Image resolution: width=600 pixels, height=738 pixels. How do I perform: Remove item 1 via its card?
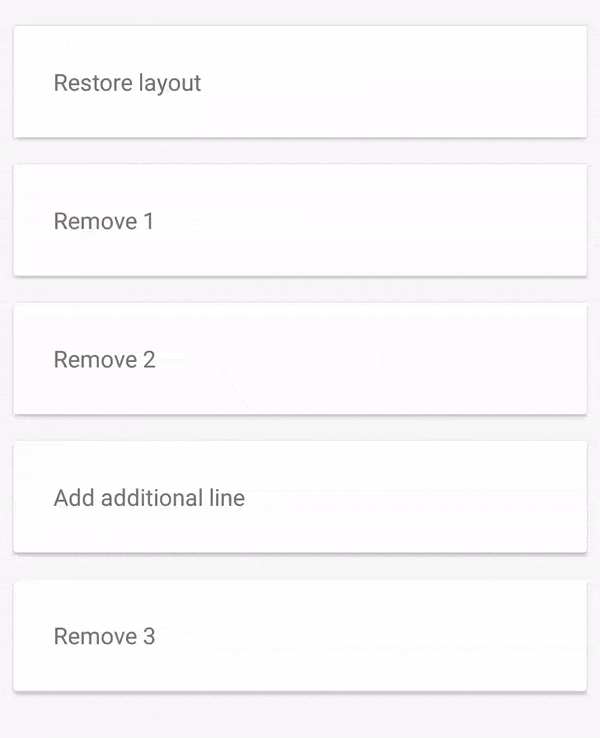pos(300,220)
